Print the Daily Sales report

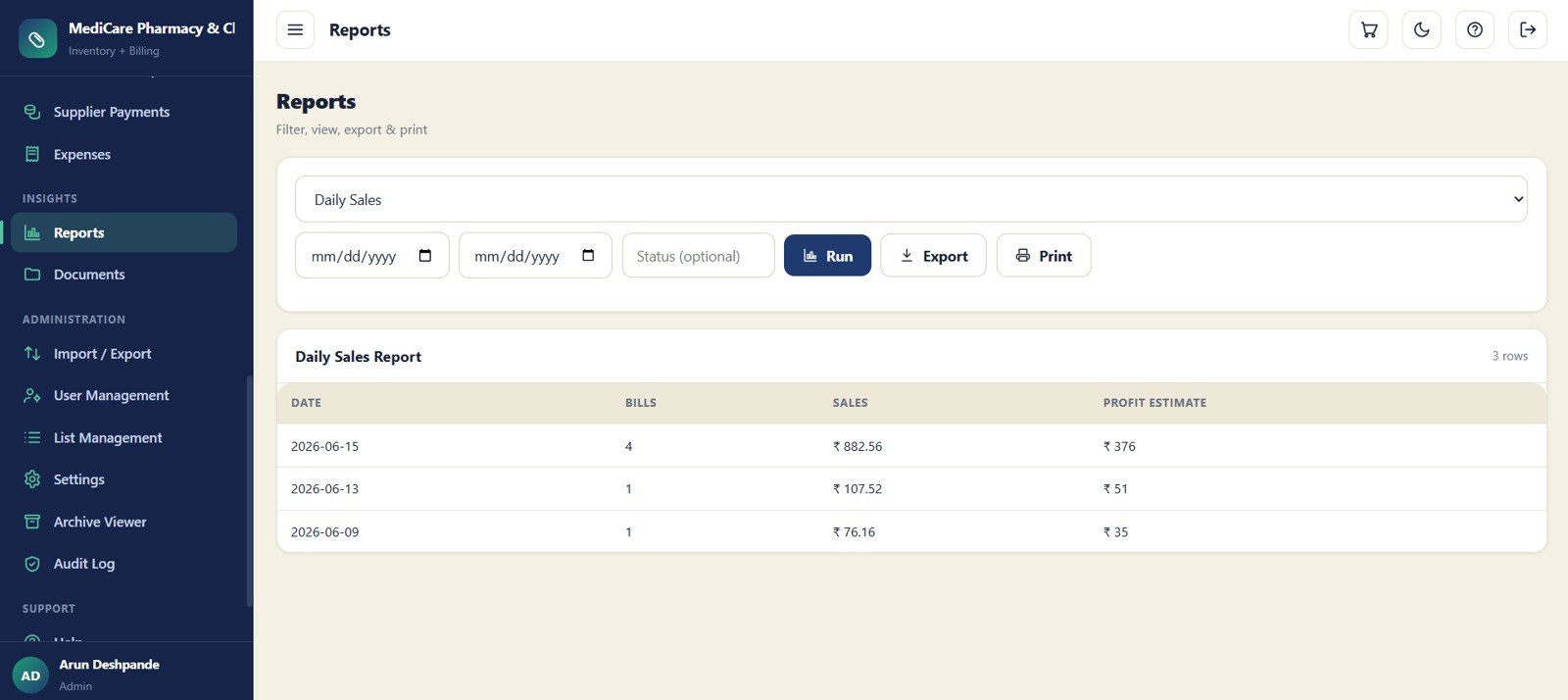[1044, 256]
